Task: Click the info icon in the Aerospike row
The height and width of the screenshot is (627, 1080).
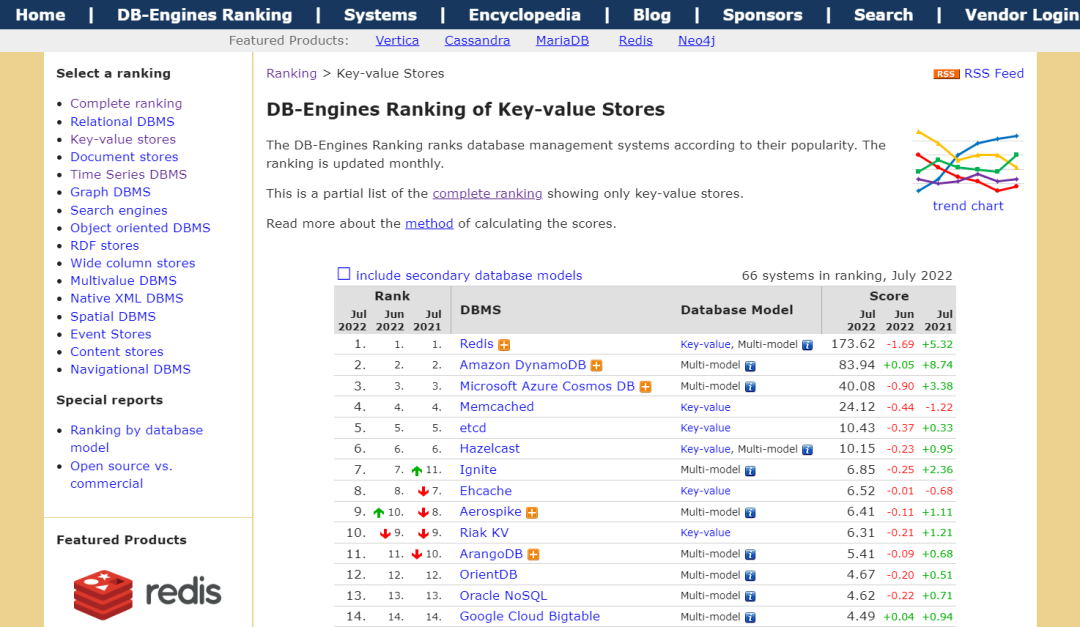Action: (750, 513)
